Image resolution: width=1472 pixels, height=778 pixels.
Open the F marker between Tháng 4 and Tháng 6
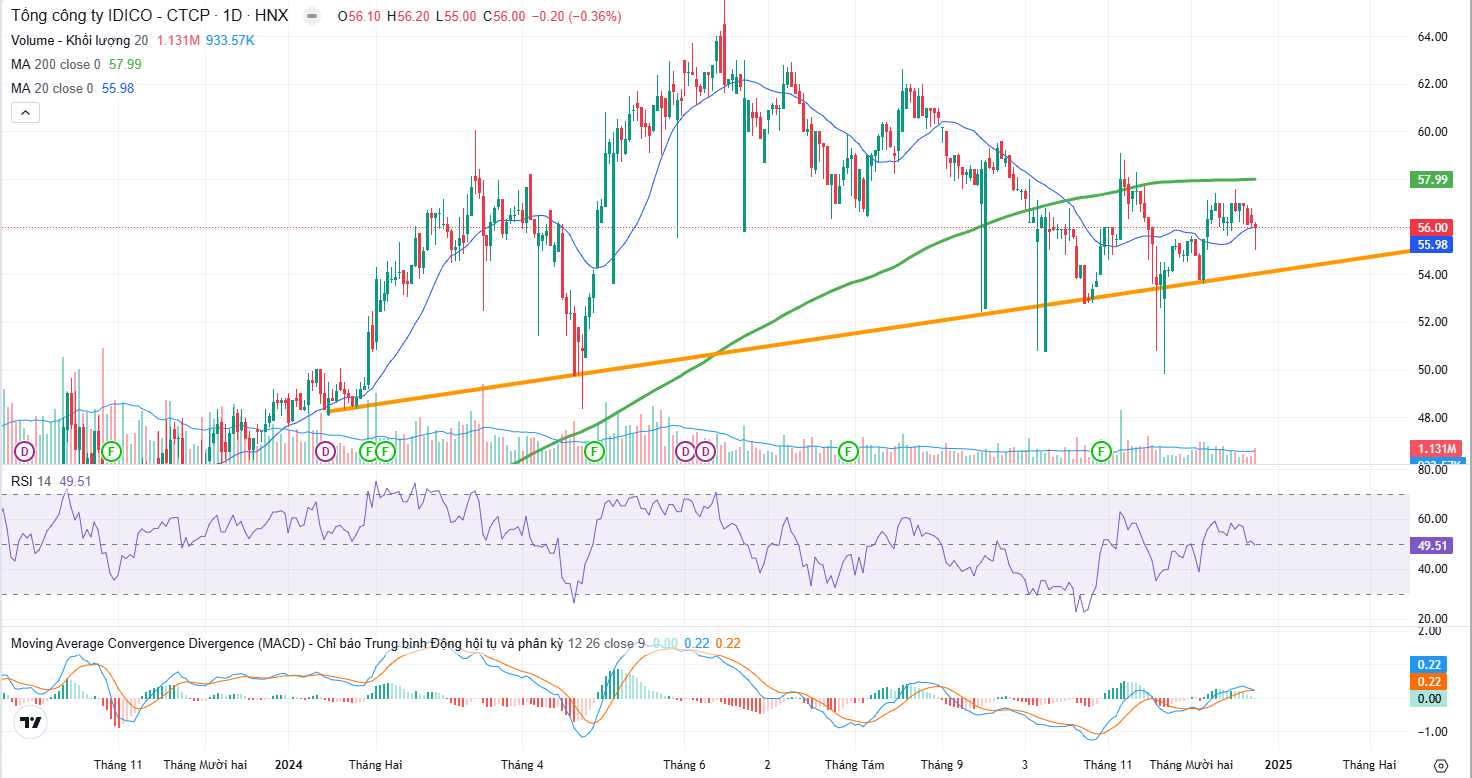click(594, 451)
